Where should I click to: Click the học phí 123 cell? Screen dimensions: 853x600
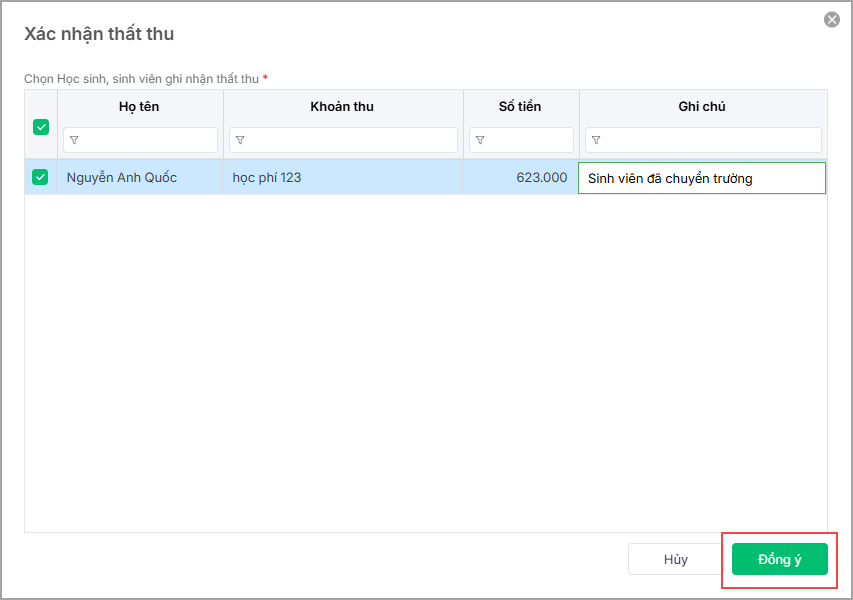267,178
